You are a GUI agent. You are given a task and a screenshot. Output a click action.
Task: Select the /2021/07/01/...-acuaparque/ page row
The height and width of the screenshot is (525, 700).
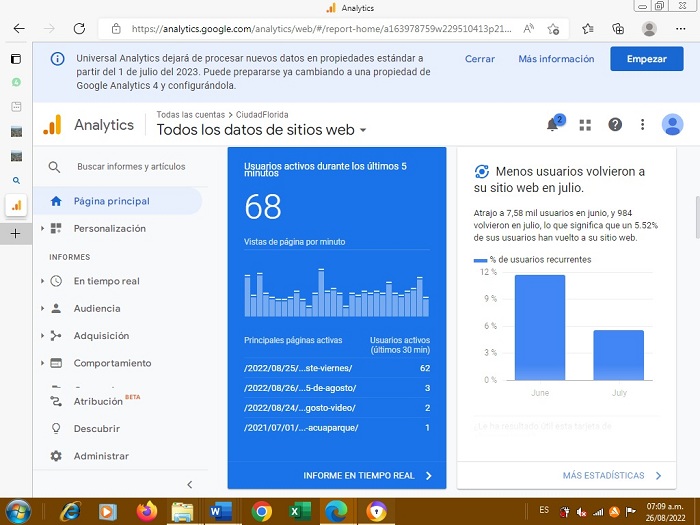[337, 428]
